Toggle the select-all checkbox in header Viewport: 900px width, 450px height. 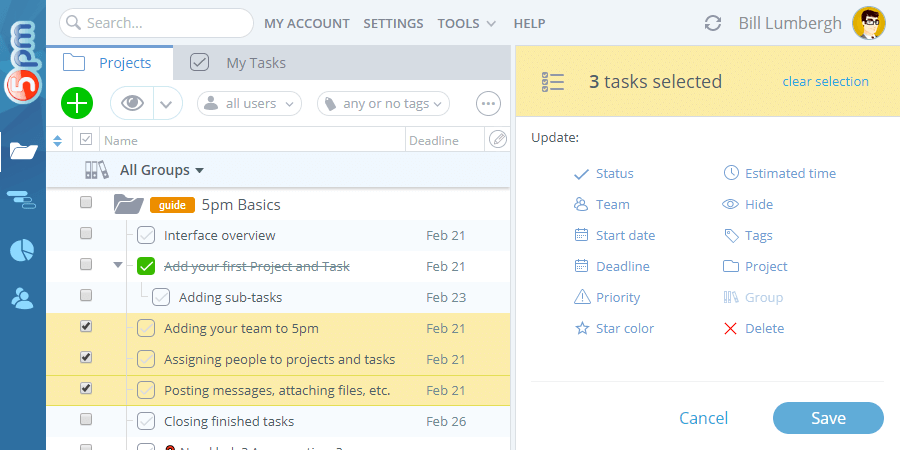click(x=86, y=139)
